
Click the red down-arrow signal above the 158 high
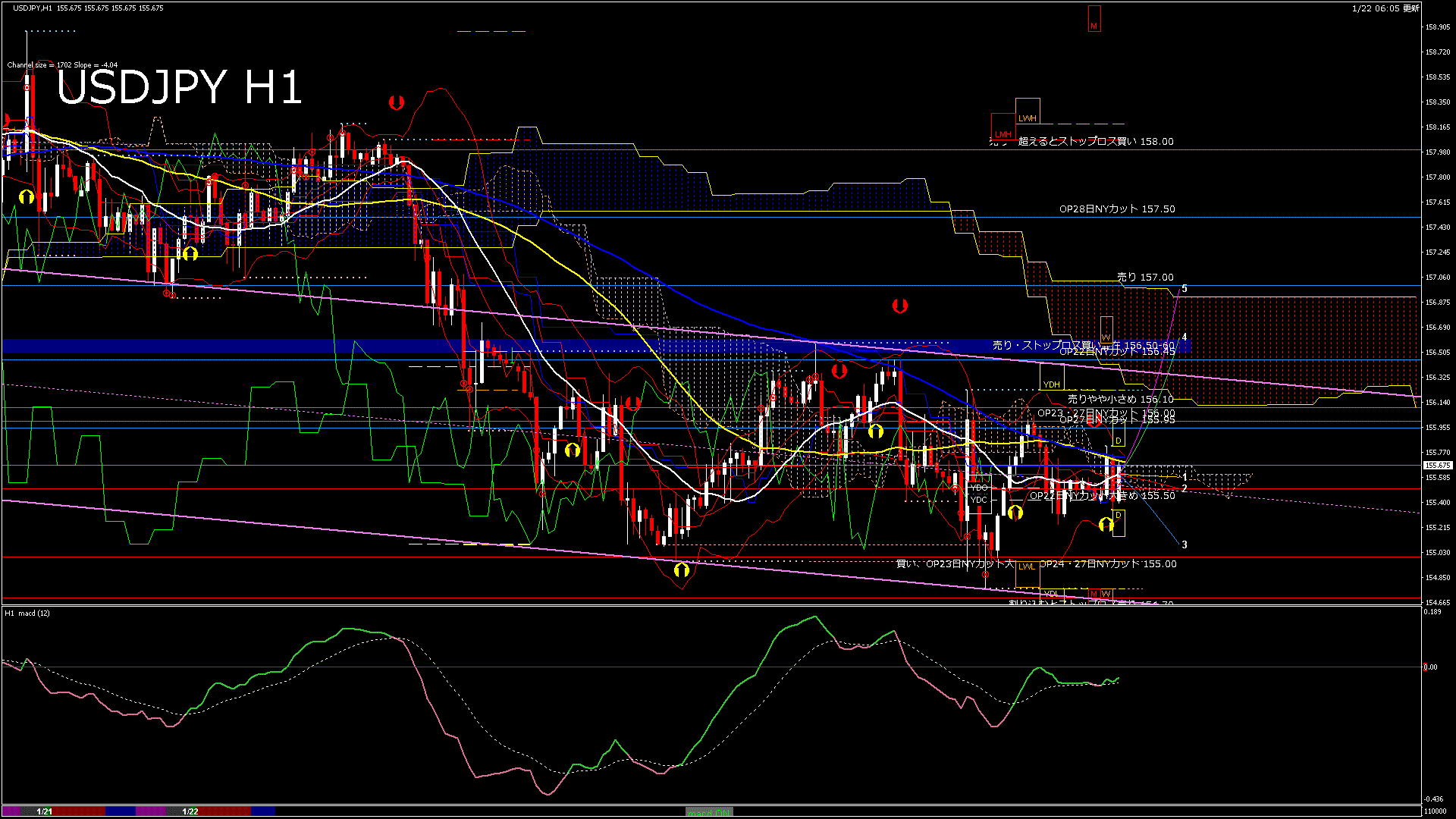[396, 102]
